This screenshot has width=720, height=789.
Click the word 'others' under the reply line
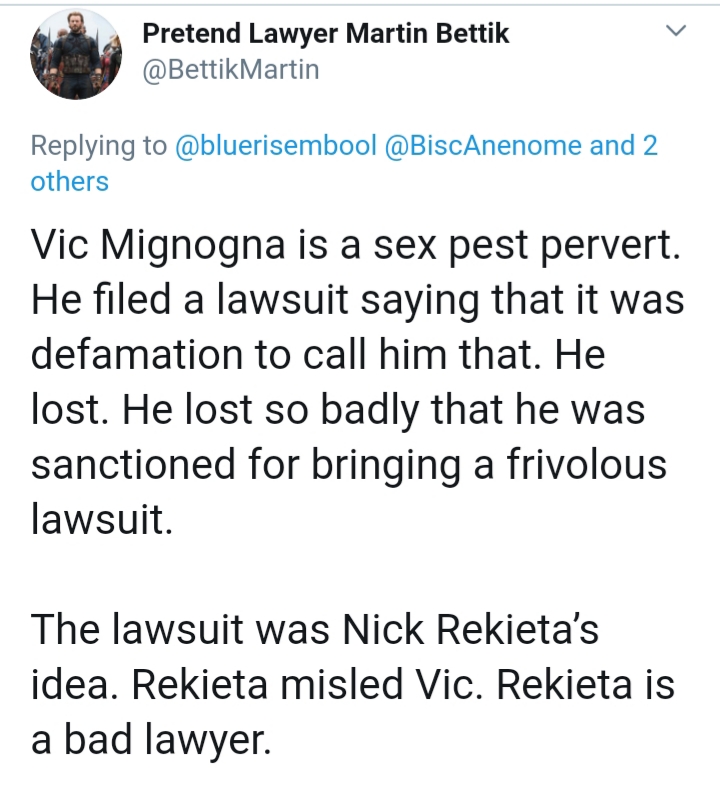69,181
